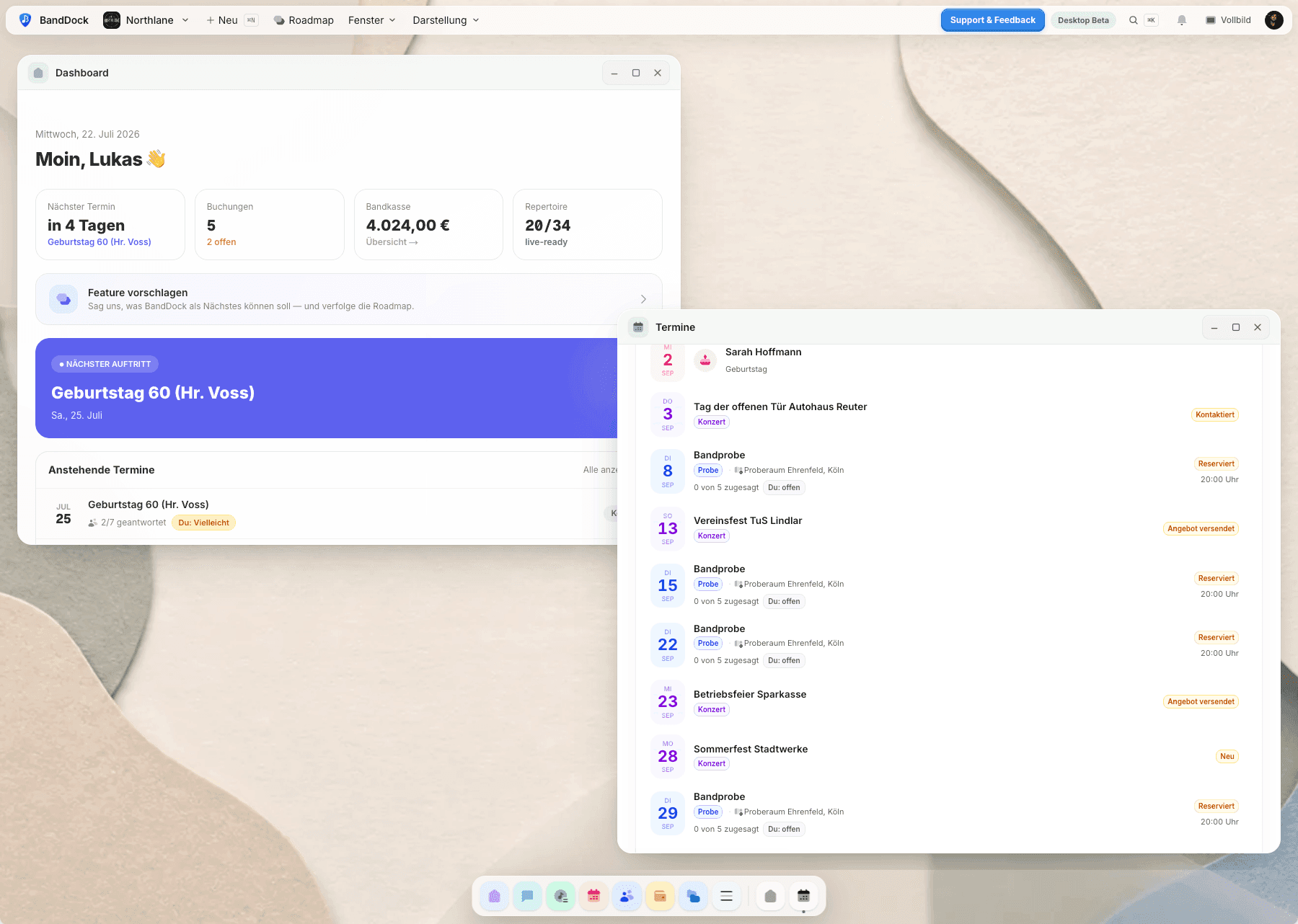The height and width of the screenshot is (924, 1298).
Task: Open the Sarah Hoffmann Geburtstag entry
Action: pos(945,360)
